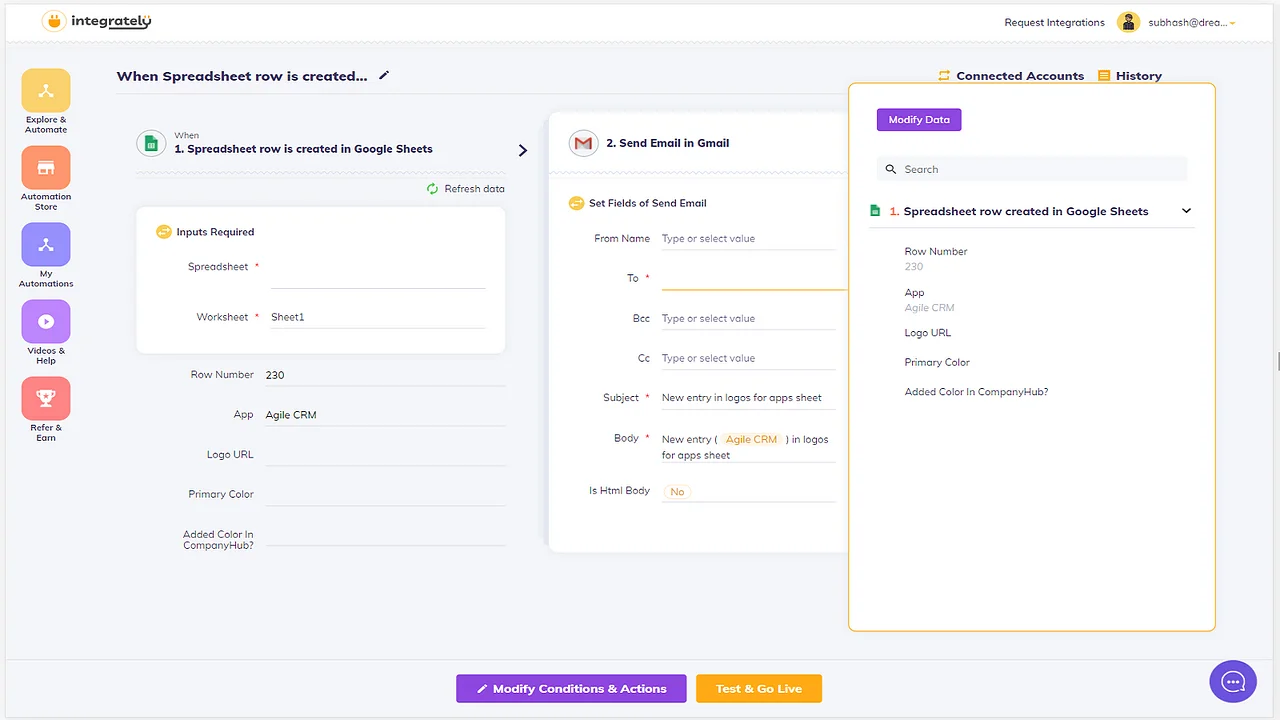1280x720 pixels.
Task: Expand step 1 details with the chevron arrow
Action: (522, 150)
